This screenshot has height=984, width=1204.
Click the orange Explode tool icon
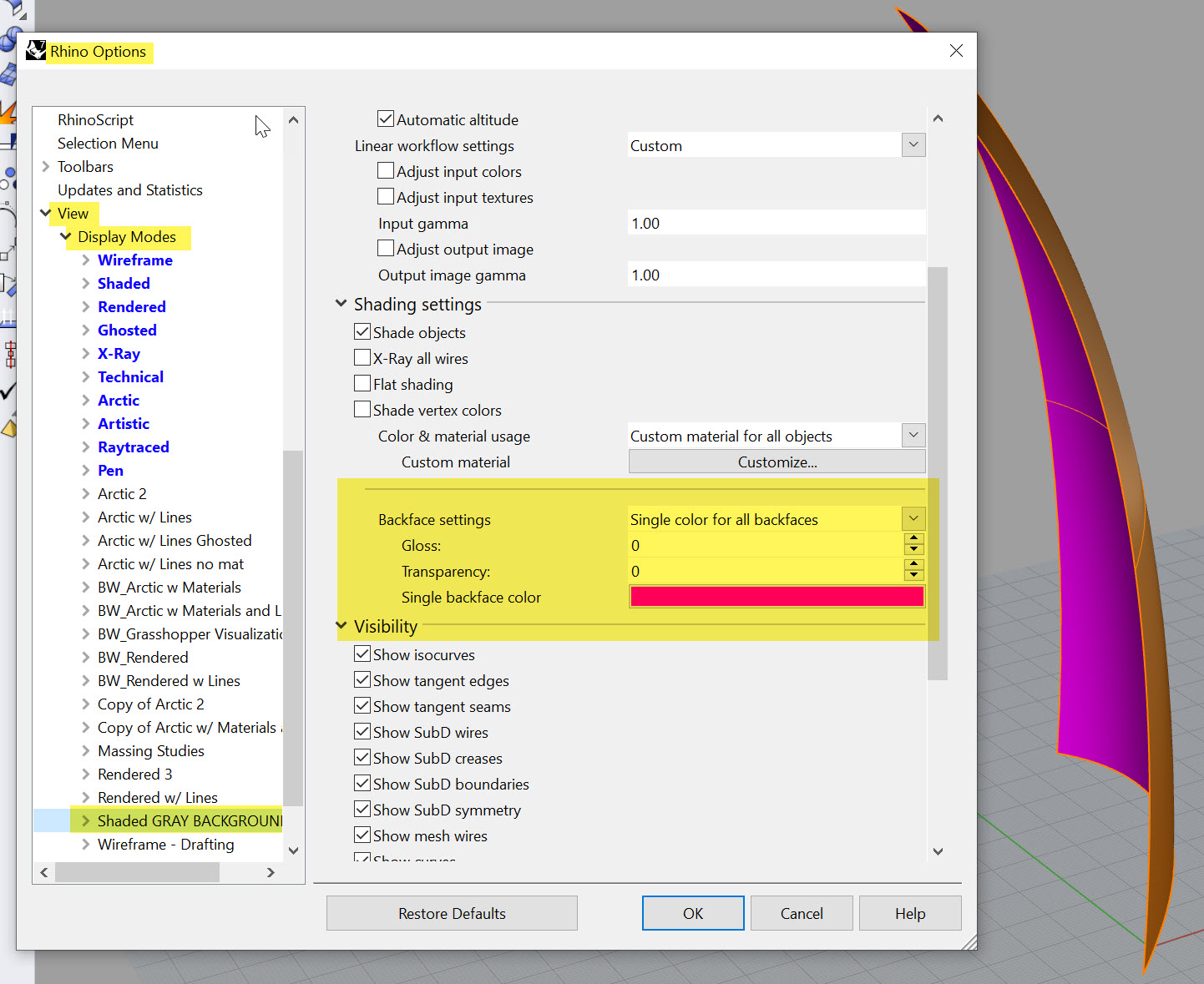[7, 112]
